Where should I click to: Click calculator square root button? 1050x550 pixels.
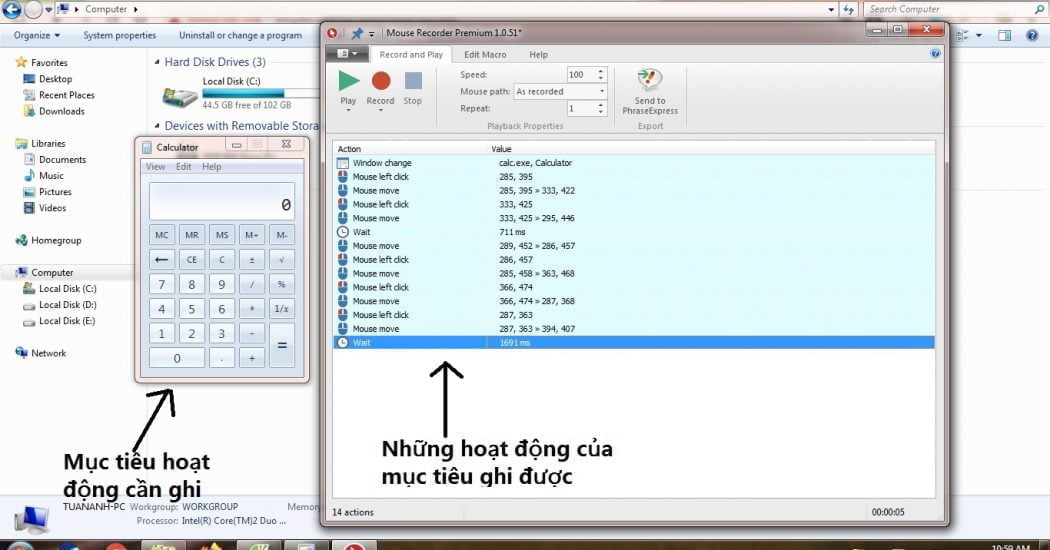pyautogui.click(x=282, y=259)
